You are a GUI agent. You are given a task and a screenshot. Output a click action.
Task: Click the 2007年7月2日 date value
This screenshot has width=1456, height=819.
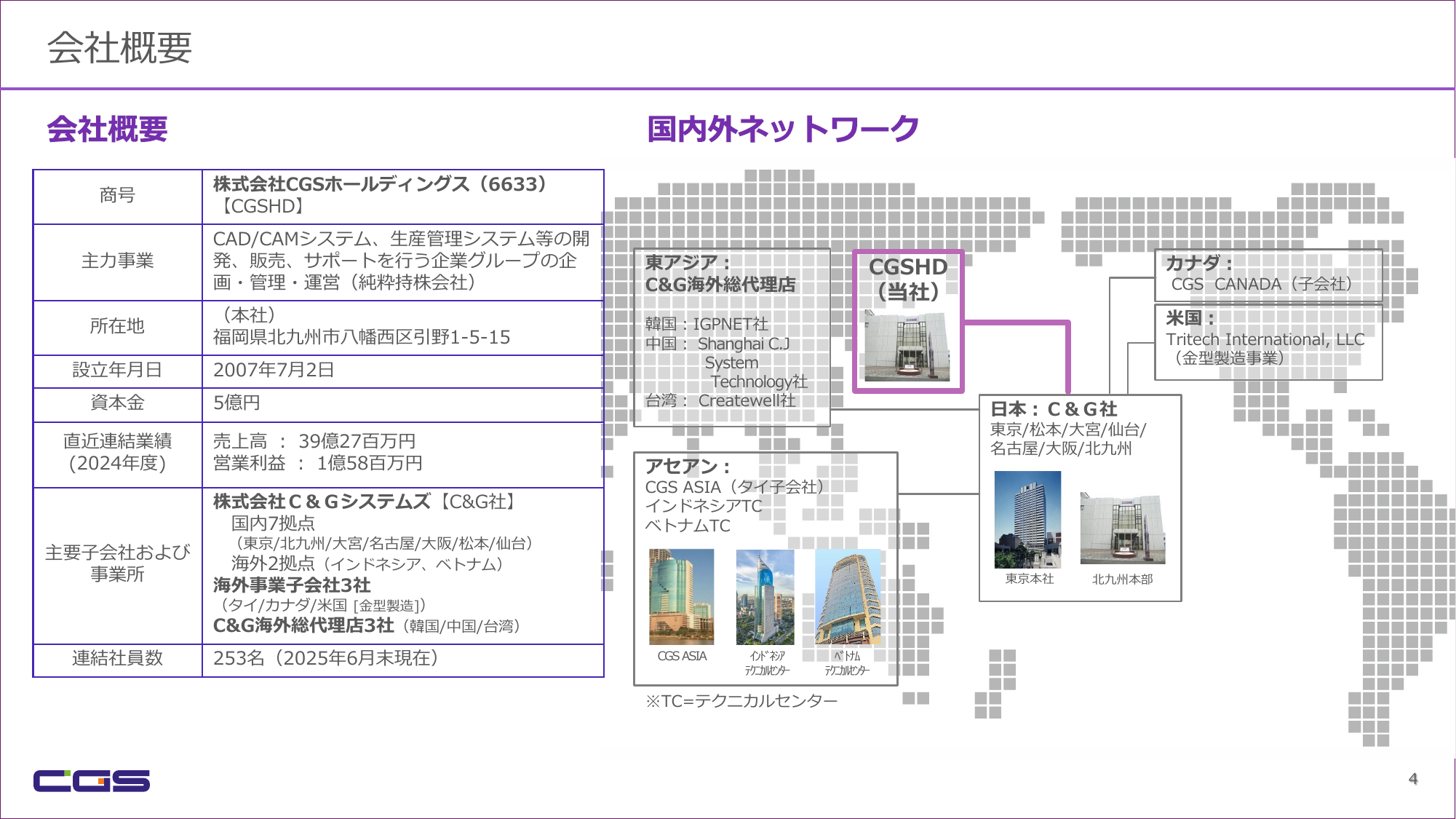[274, 370]
